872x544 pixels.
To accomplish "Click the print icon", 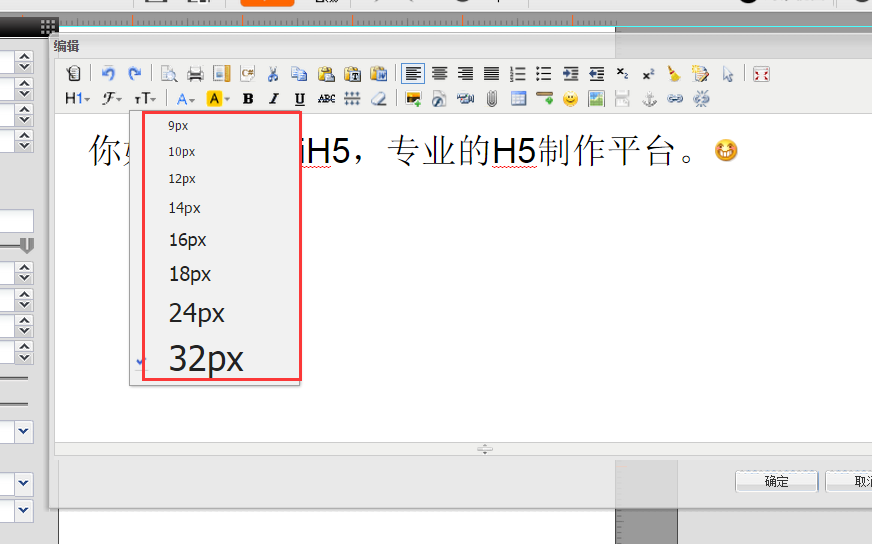I will click(x=195, y=73).
